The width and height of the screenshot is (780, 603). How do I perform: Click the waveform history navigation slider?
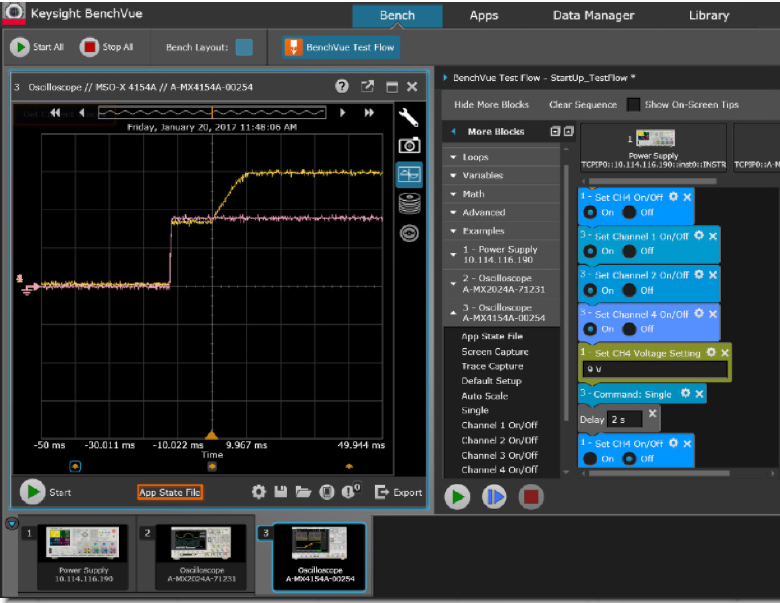click(x=212, y=112)
